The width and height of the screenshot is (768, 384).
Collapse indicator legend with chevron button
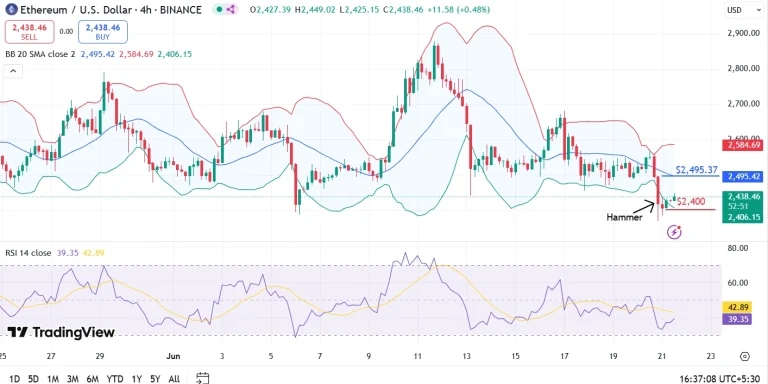click(13, 72)
